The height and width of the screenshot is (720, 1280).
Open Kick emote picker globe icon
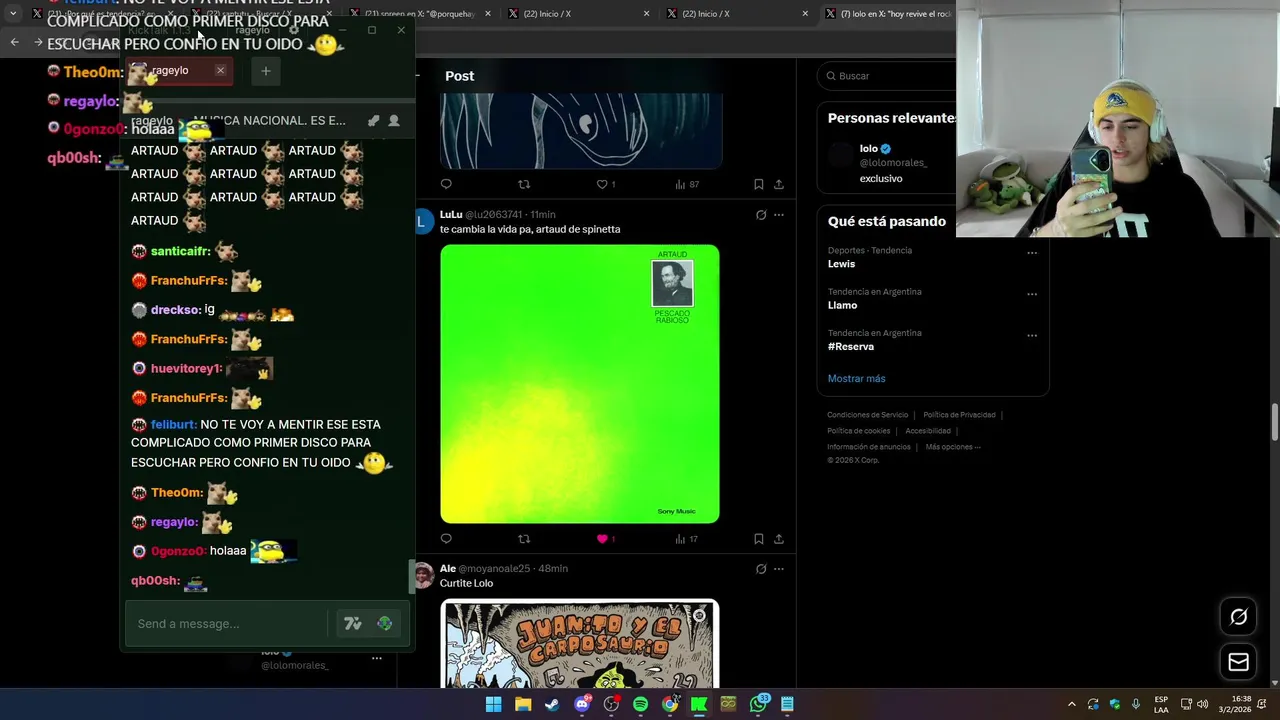click(x=384, y=624)
